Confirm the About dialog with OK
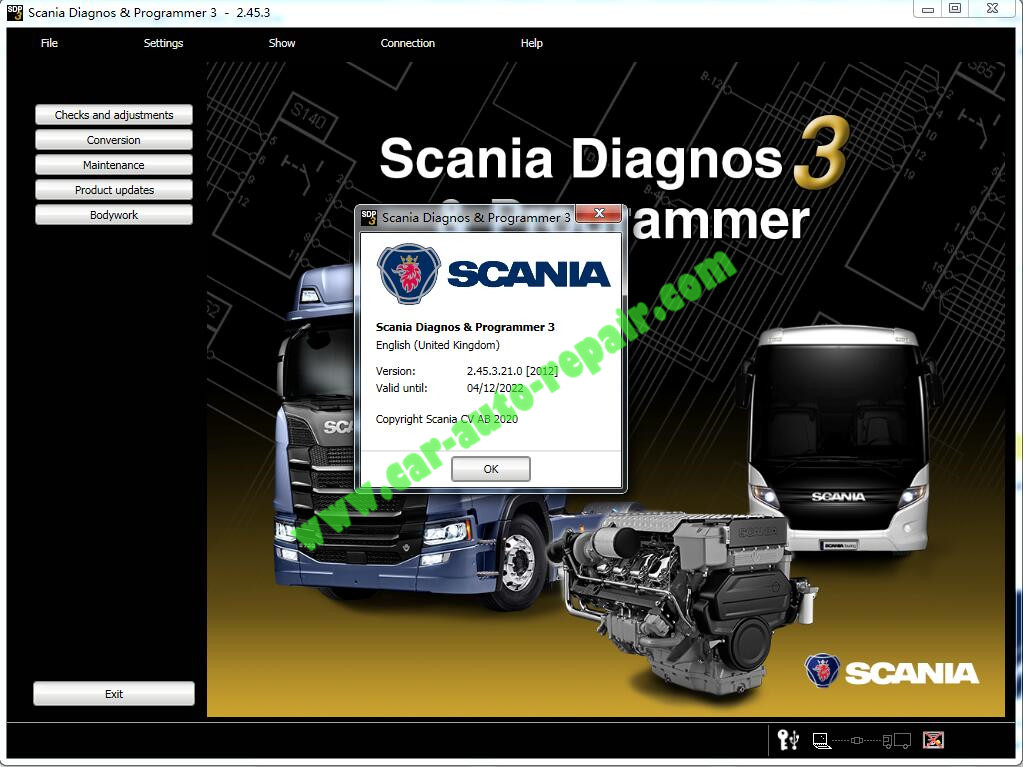The image size is (1023, 767). (491, 469)
